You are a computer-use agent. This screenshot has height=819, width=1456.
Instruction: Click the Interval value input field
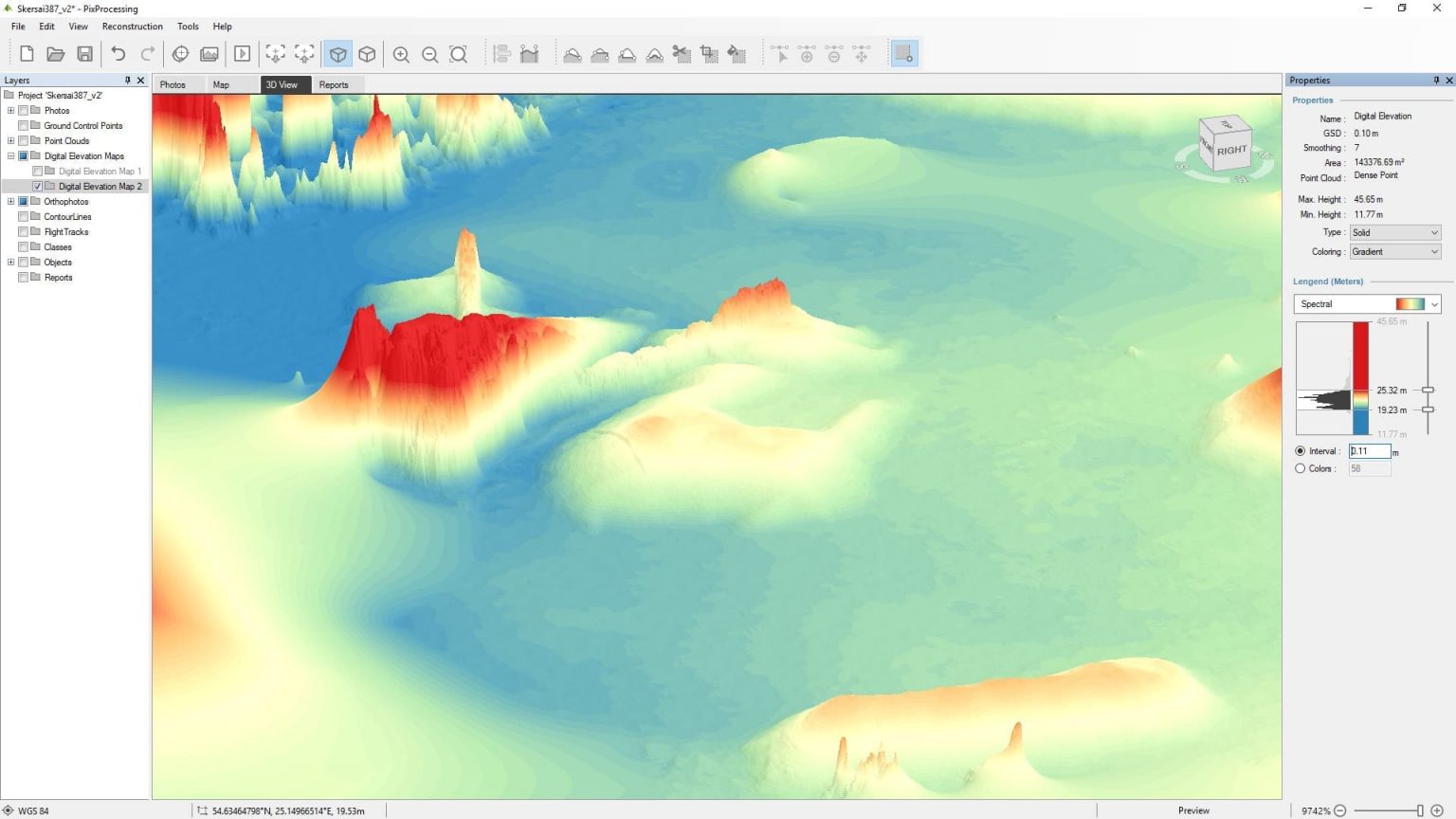[1370, 451]
